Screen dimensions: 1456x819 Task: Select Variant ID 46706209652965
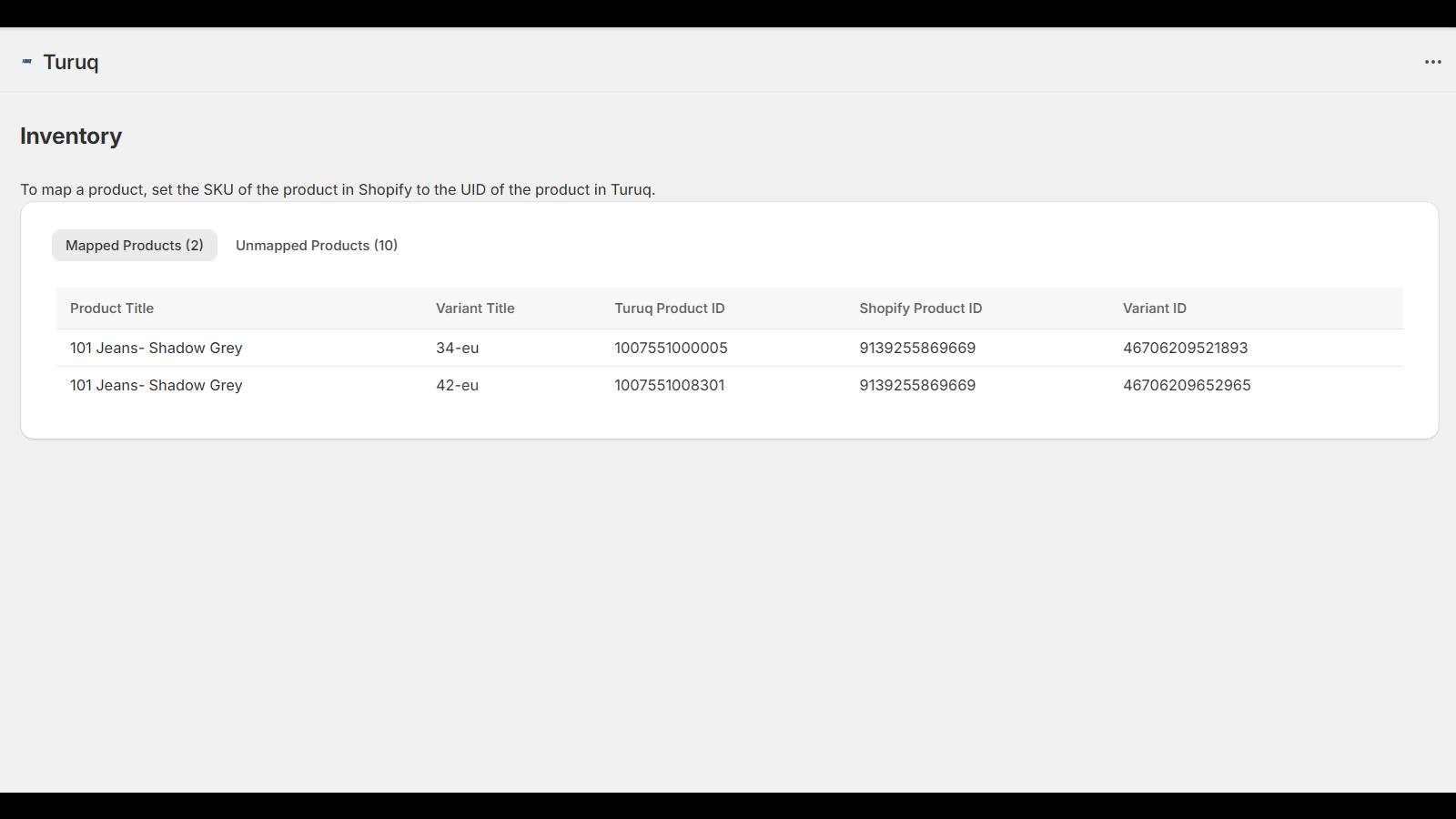click(x=1187, y=386)
